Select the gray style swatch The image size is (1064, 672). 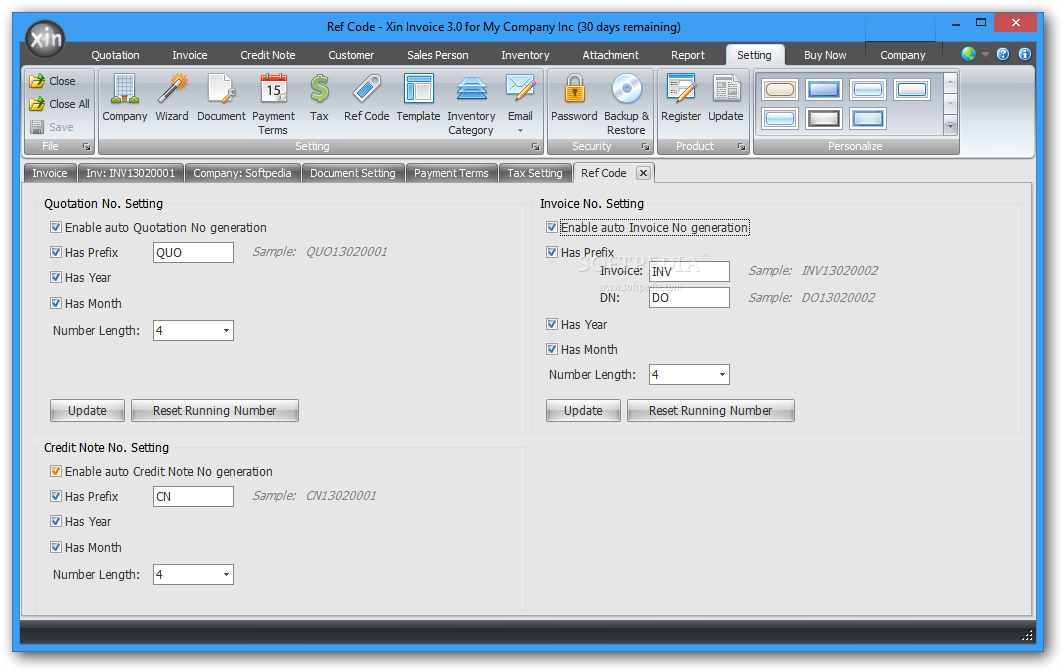coord(824,119)
